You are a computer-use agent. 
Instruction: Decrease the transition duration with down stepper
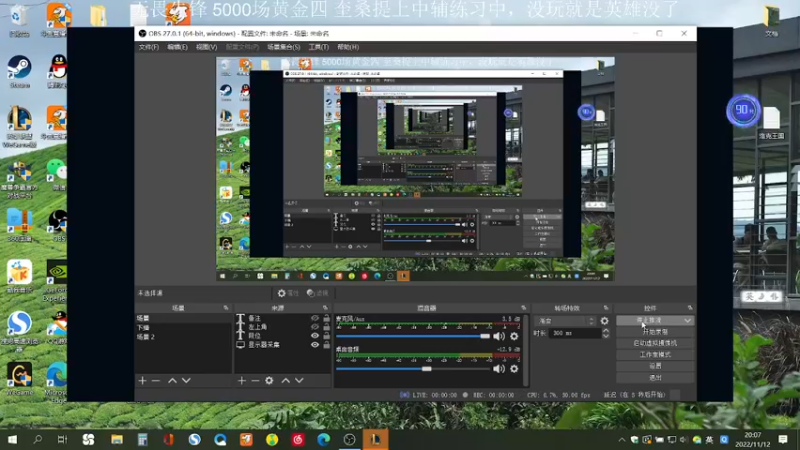coord(606,336)
